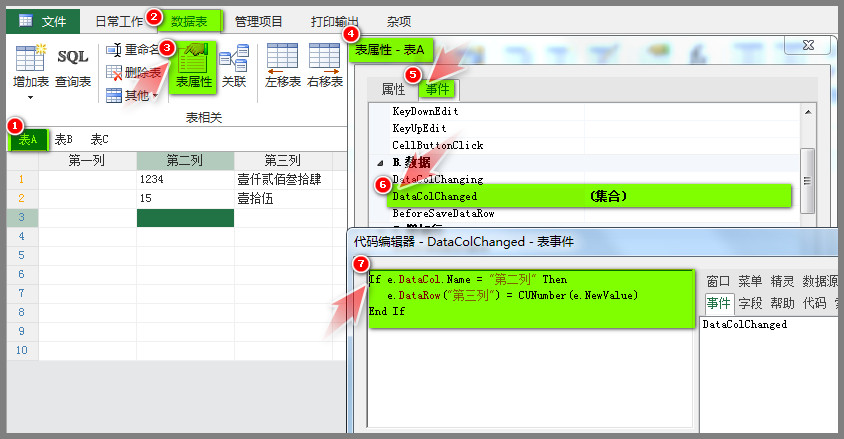
Task: Click the 删除表 delete table icon
Action: (115, 72)
